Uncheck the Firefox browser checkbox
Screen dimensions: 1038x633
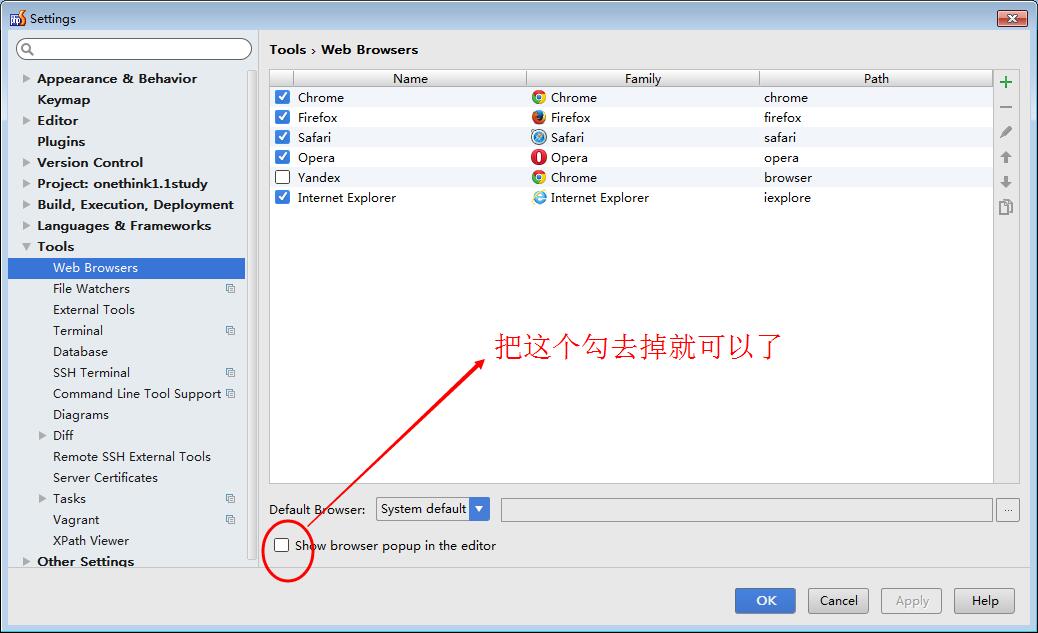click(283, 117)
